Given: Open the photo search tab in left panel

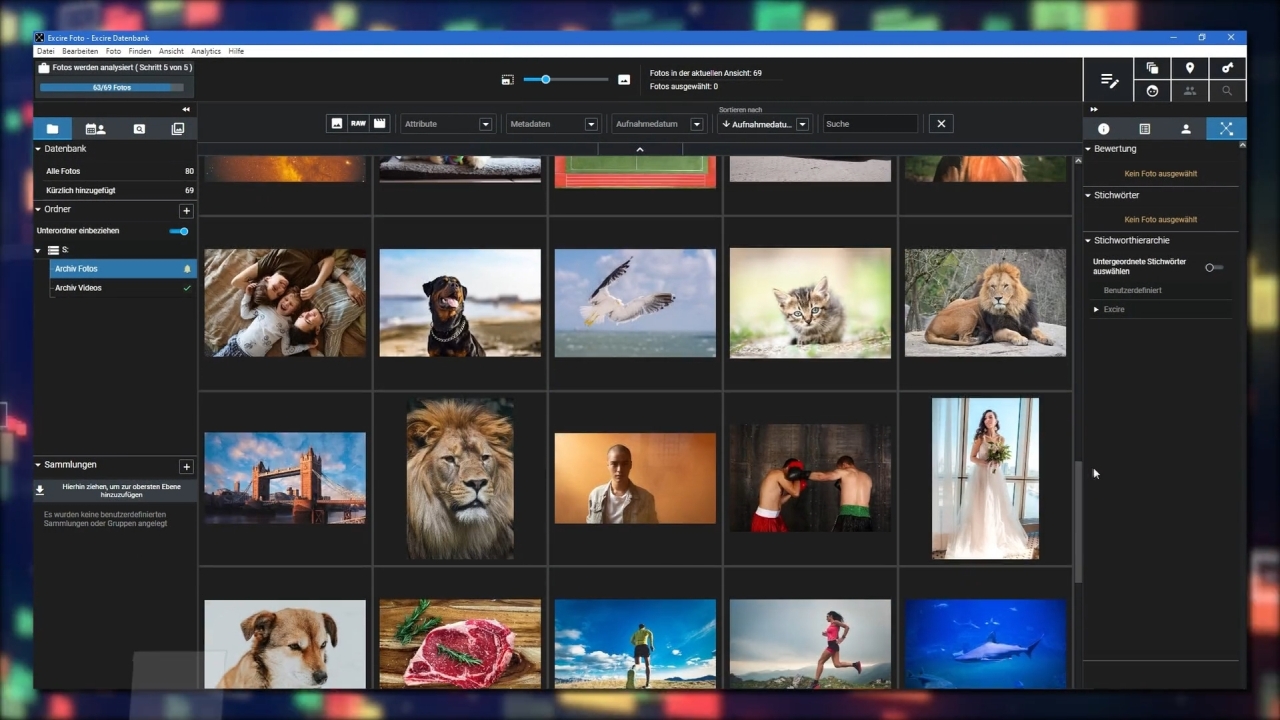Looking at the screenshot, I should [139, 129].
